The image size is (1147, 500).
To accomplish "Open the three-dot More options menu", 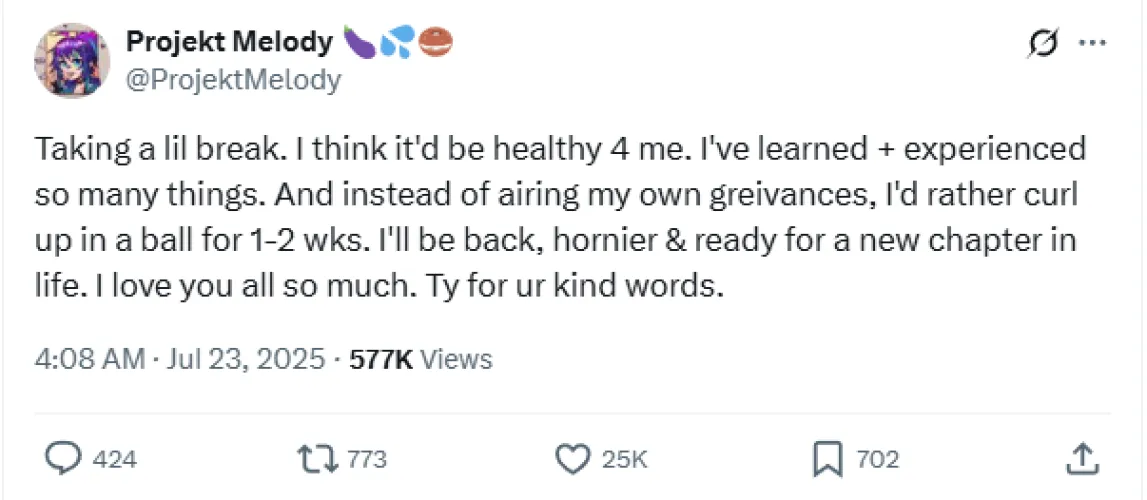I will 1095,45.
